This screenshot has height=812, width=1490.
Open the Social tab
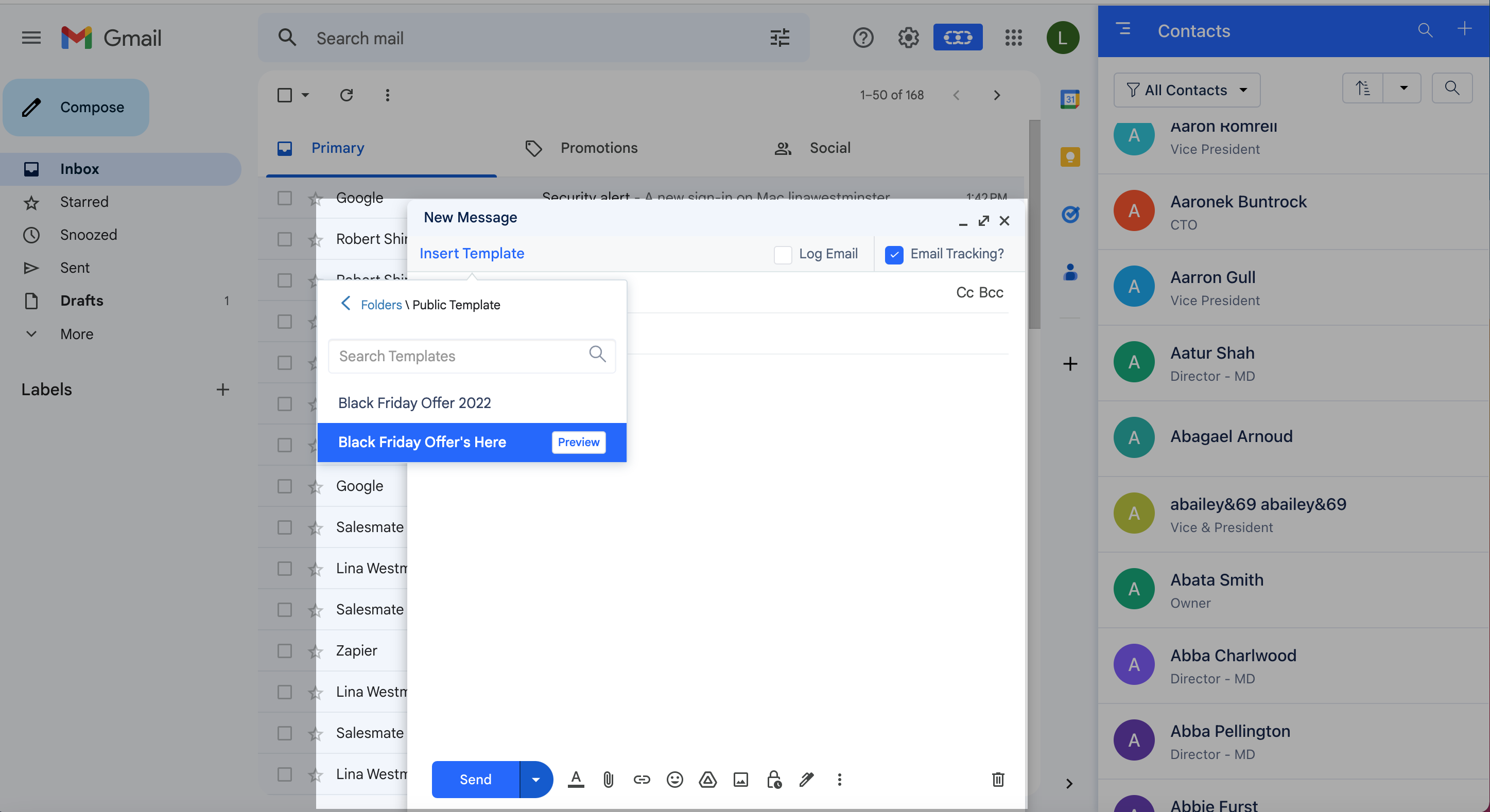click(830, 148)
